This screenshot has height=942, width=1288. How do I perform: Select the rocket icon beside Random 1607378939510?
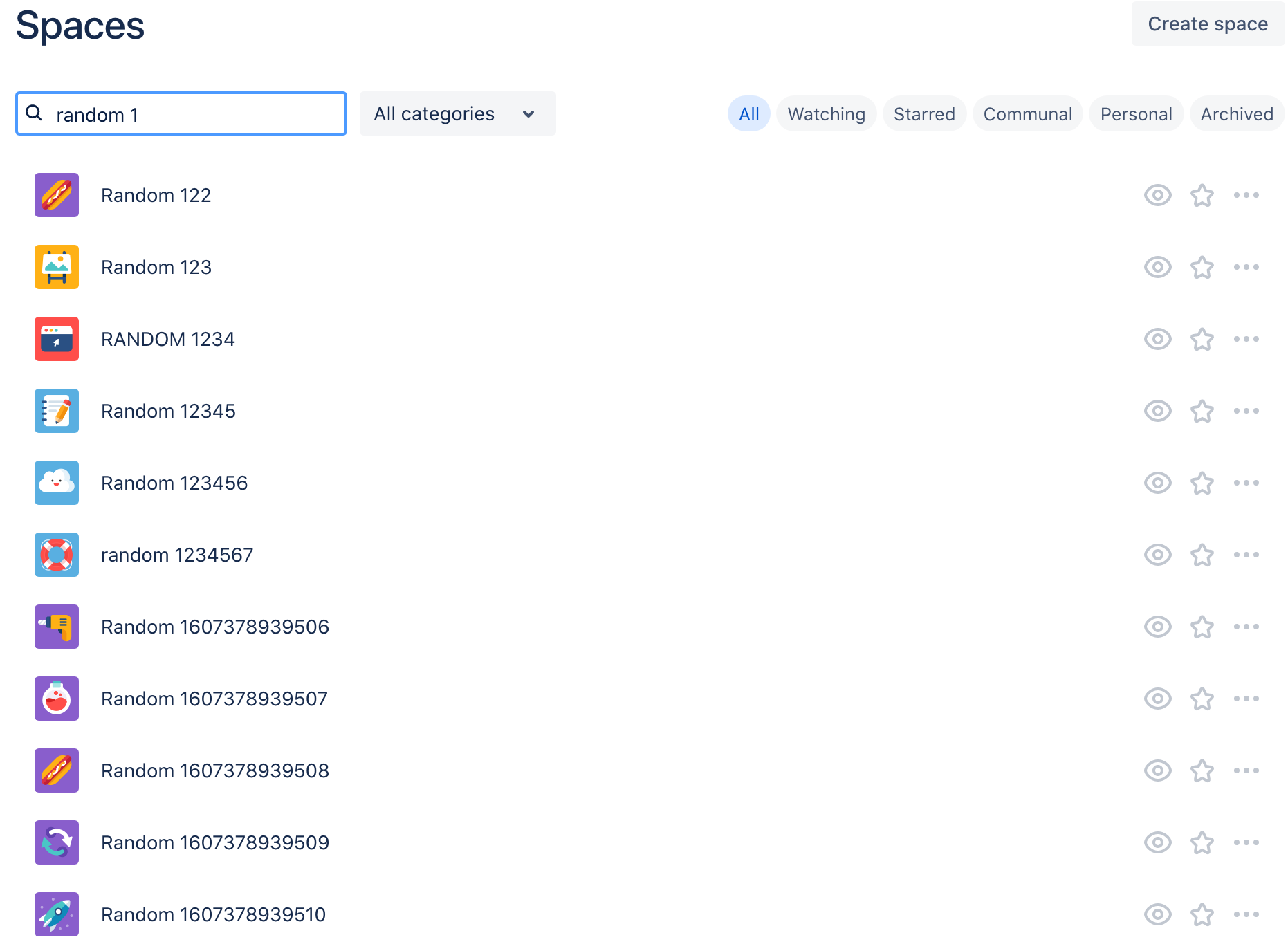pyautogui.click(x=56, y=914)
